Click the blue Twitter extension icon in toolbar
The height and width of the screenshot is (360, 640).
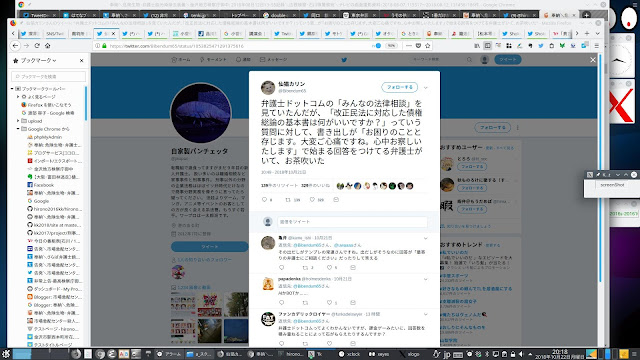point(541,46)
